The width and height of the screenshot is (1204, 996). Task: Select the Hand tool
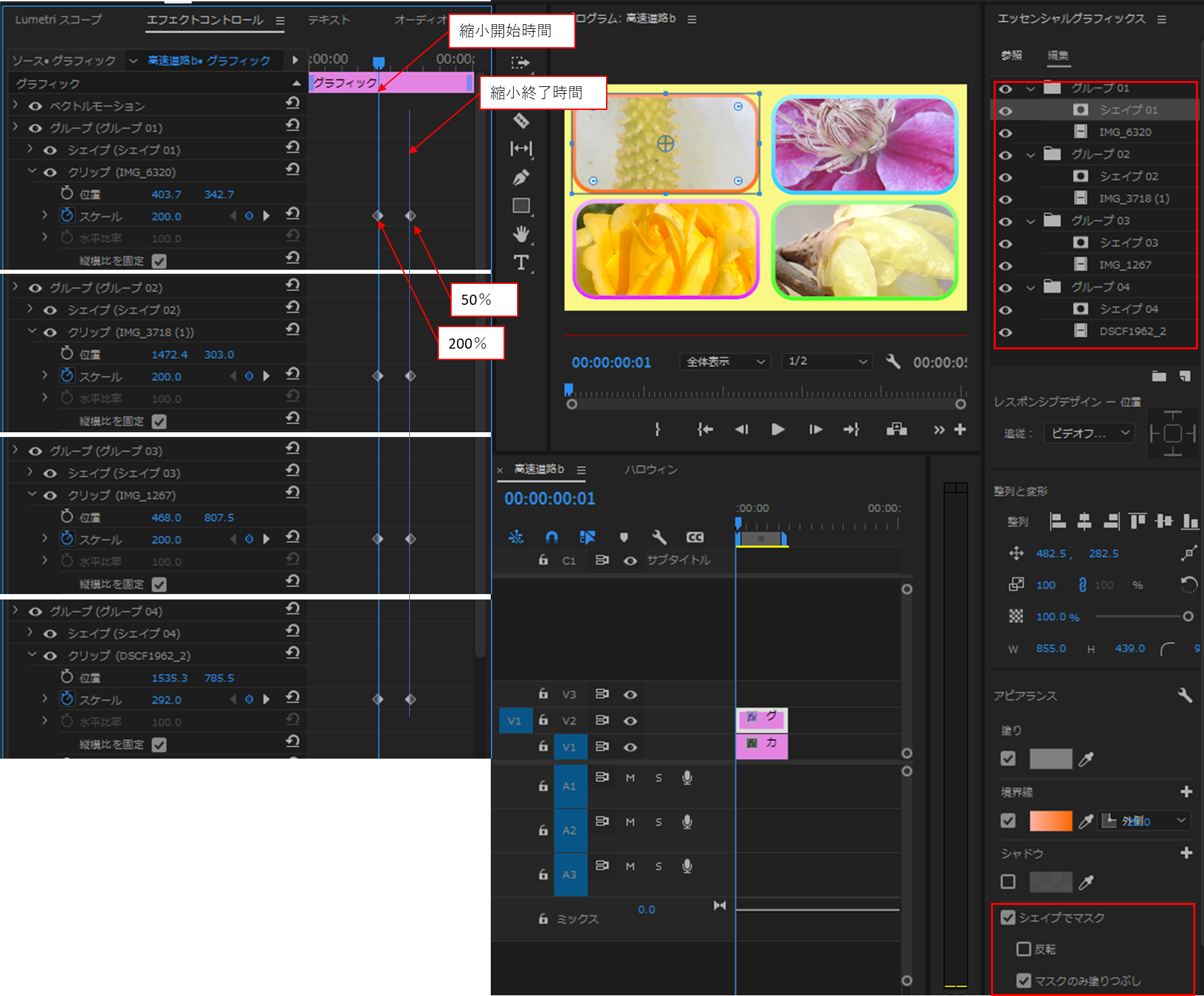coord(520,234)
